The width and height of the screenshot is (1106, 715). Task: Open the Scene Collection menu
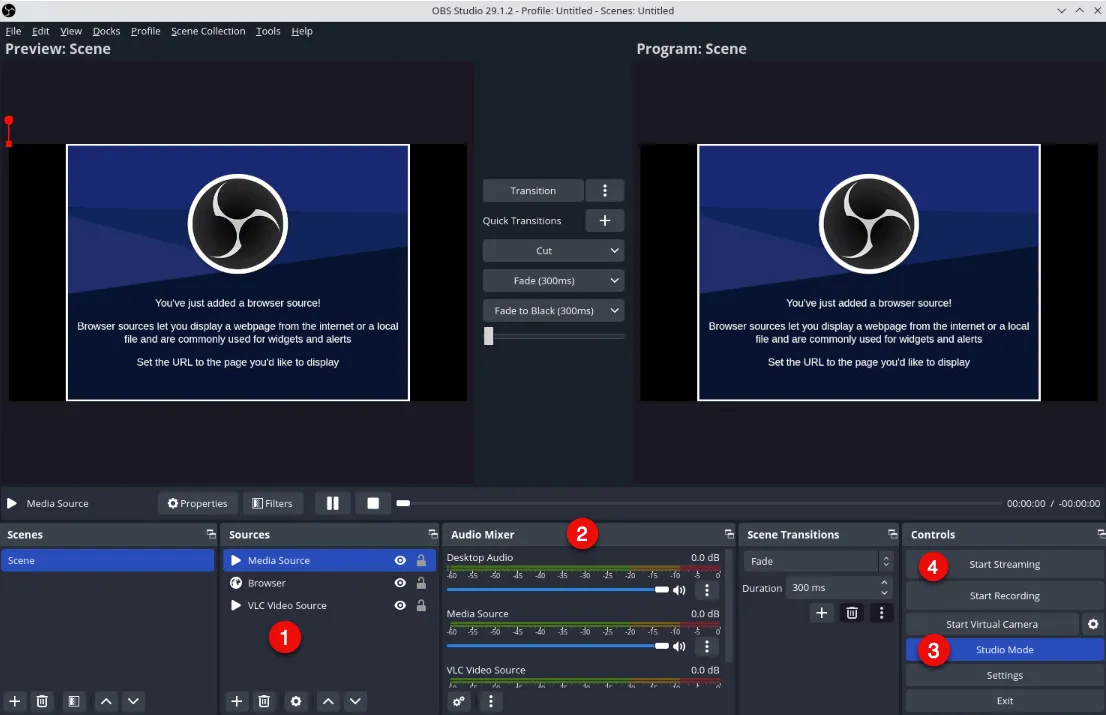[208, 31]
